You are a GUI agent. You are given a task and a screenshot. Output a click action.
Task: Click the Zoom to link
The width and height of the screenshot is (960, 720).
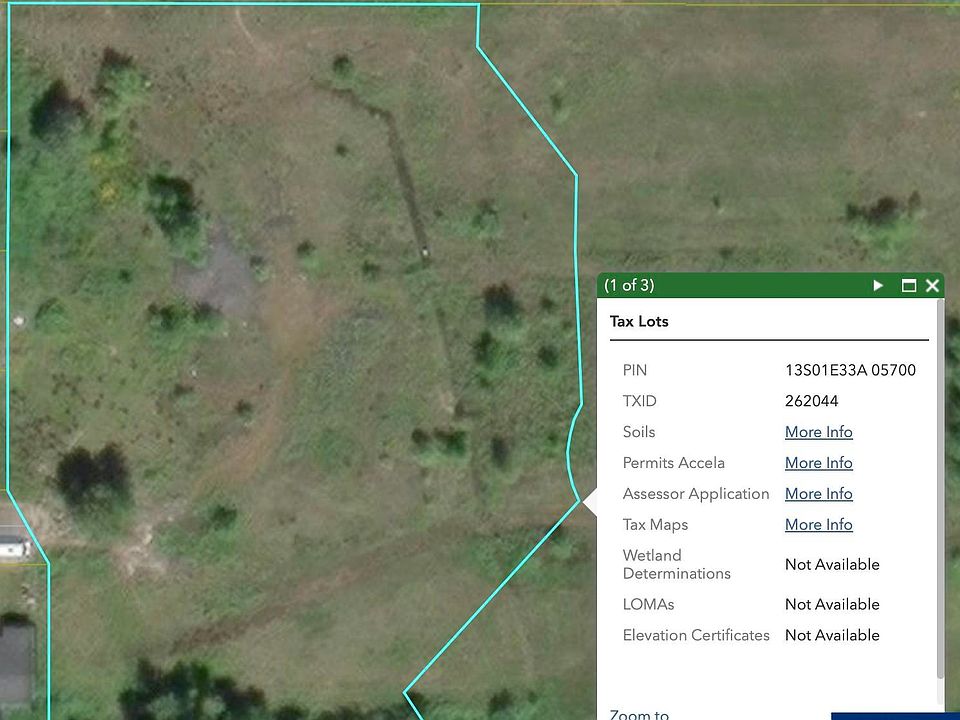pyautogui.click(x=639, y=714)
